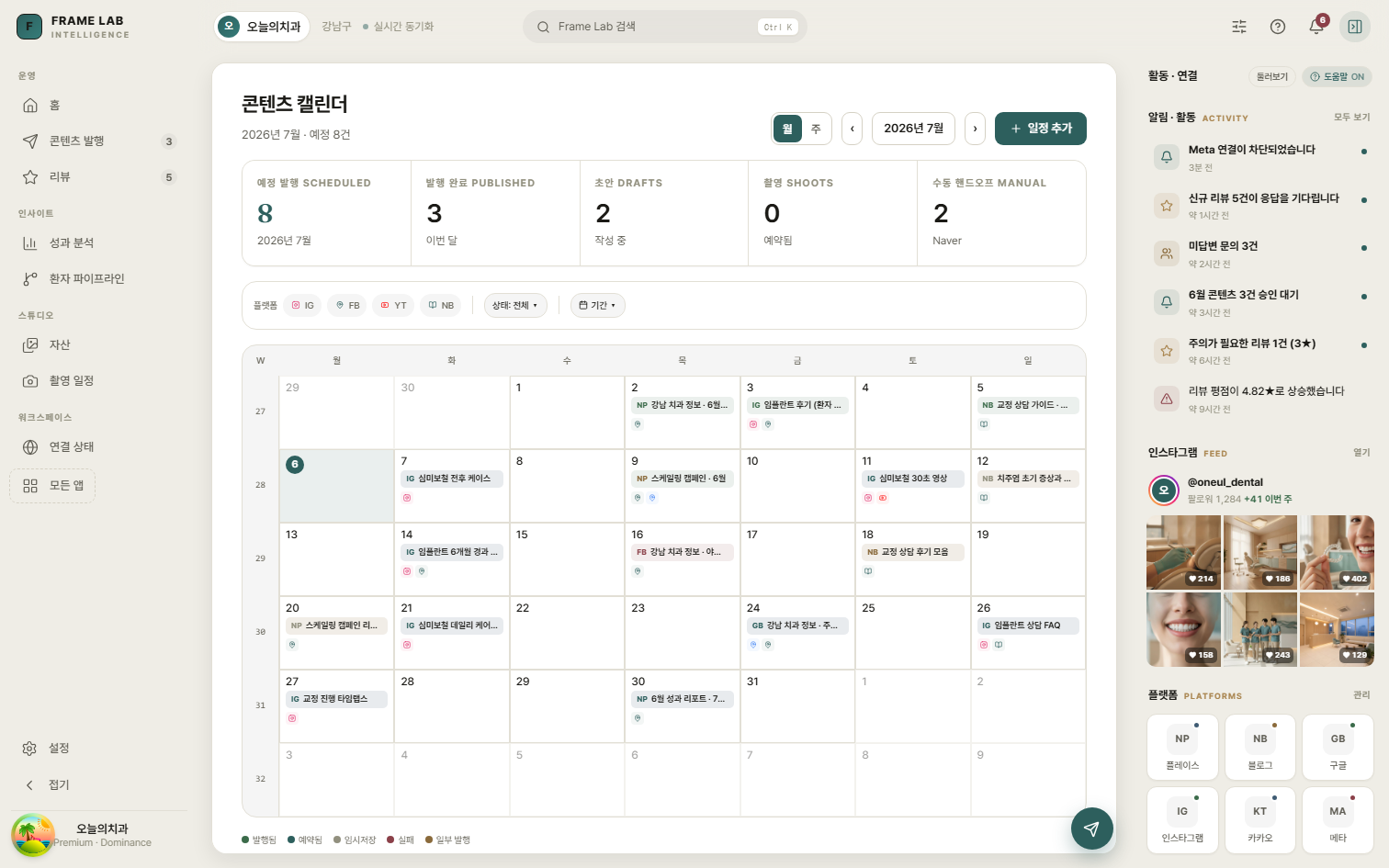This screenshot has height=868, width=1389.
Task: Open the KT 카카오 platform tile
Action: 1259,819
